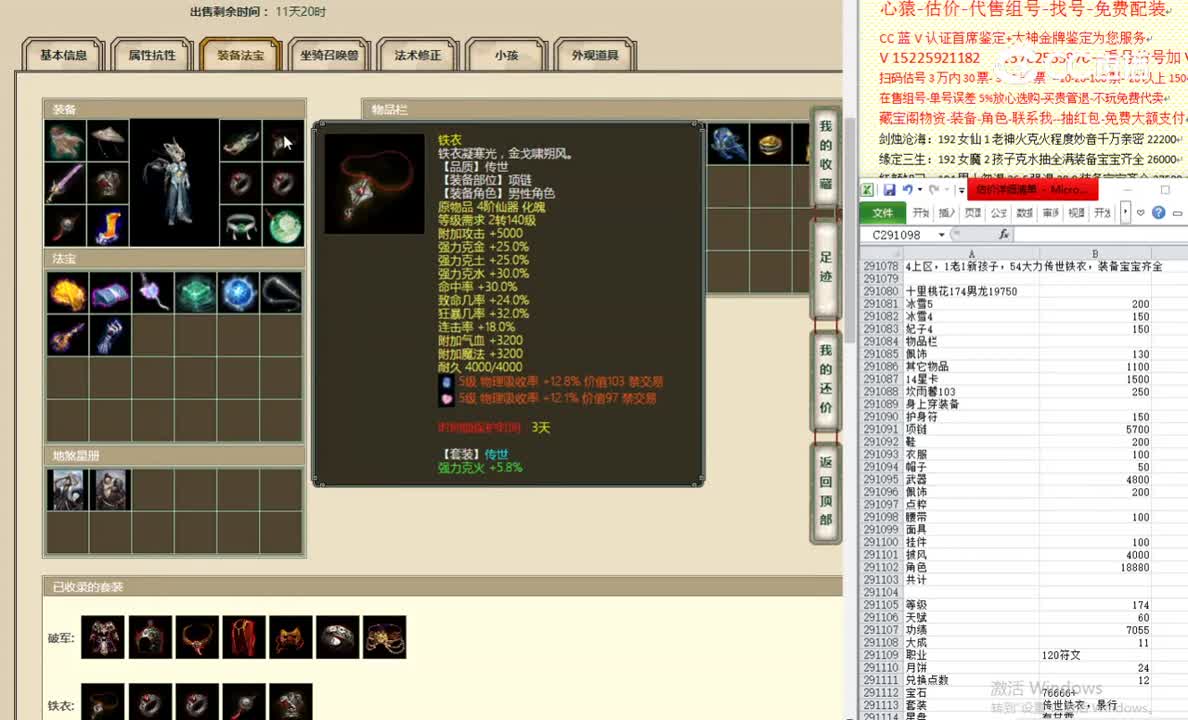1188x720 pixels.
Task: Select the cell with 十里桃花174男龙19750
Action: pyautogui.click(x=971, y=291)
